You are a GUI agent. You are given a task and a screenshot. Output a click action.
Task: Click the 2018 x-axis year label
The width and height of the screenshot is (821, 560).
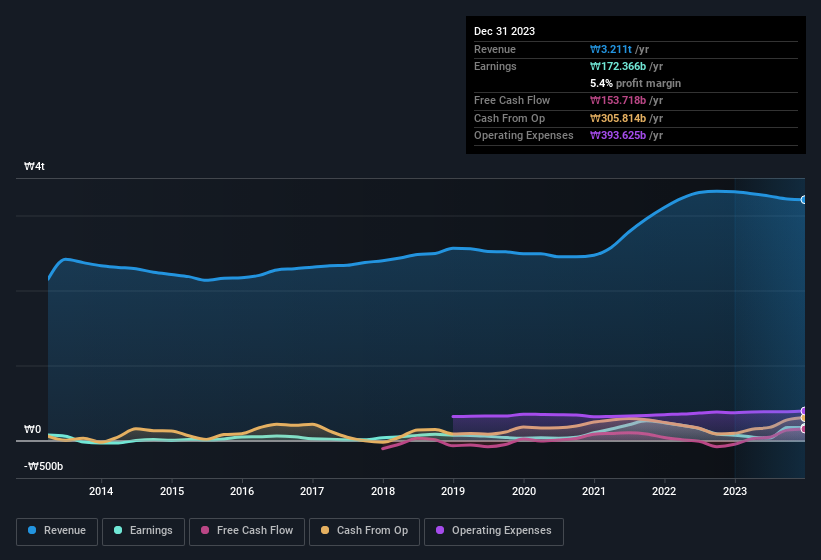(382, 491)
